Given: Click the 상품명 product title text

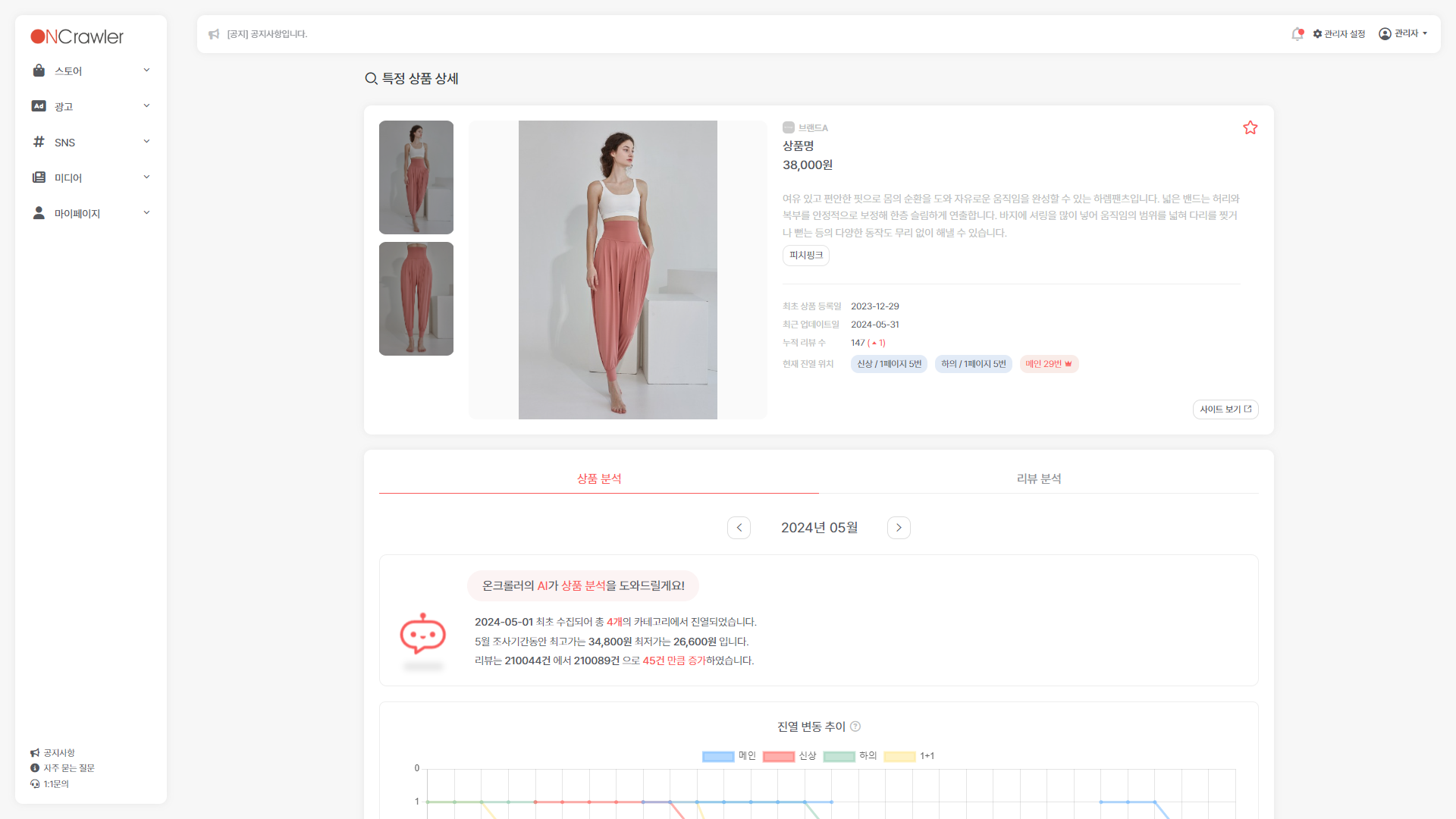Looking at the screenshot, I should 798,146.
